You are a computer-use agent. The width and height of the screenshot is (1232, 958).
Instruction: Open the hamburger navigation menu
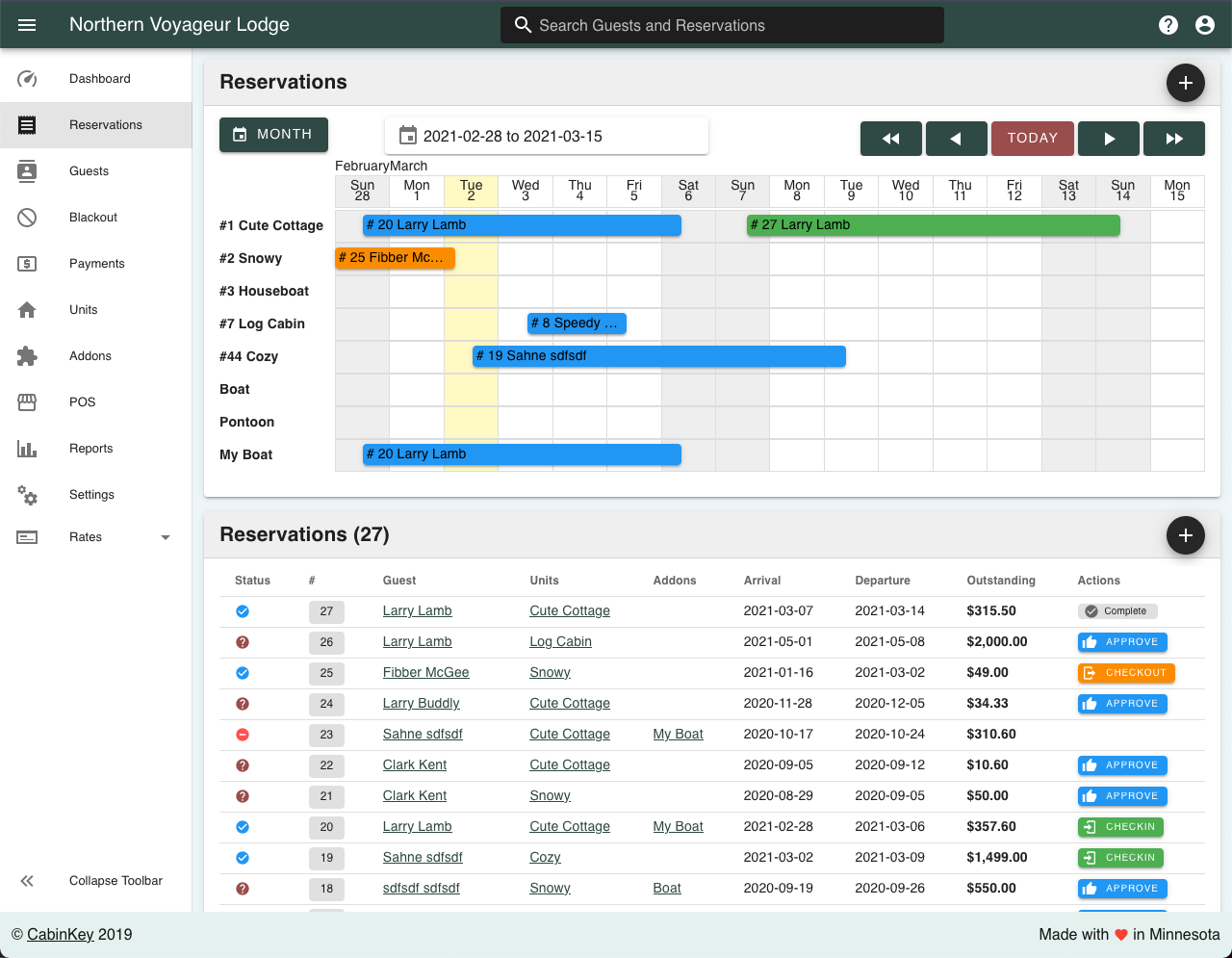[27, 25]
